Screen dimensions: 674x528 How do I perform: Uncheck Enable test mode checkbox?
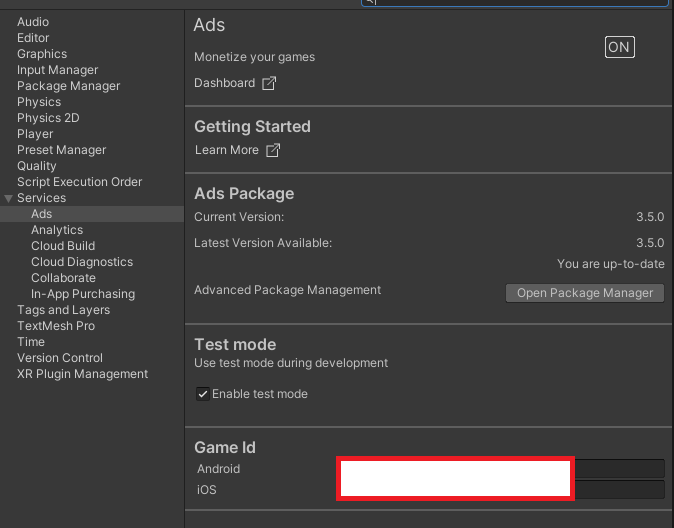click(x=202, y=394)
